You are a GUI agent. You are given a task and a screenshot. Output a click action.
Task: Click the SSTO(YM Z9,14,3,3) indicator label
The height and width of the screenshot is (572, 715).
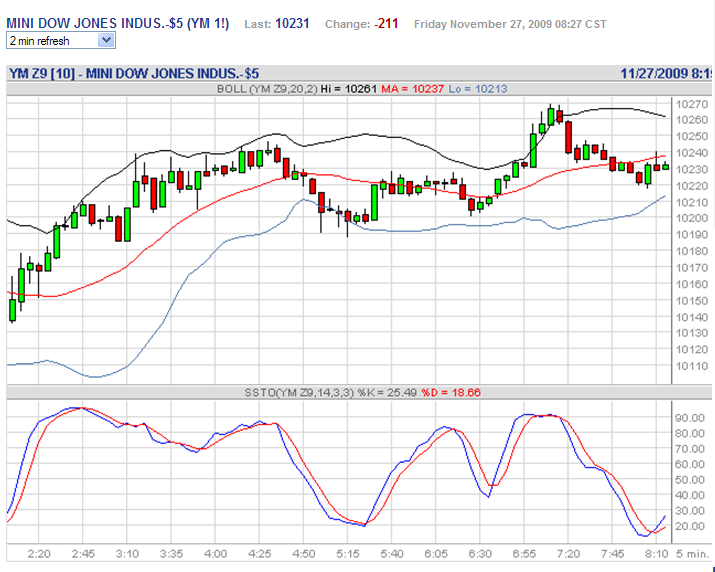click(x=299, y=392)
